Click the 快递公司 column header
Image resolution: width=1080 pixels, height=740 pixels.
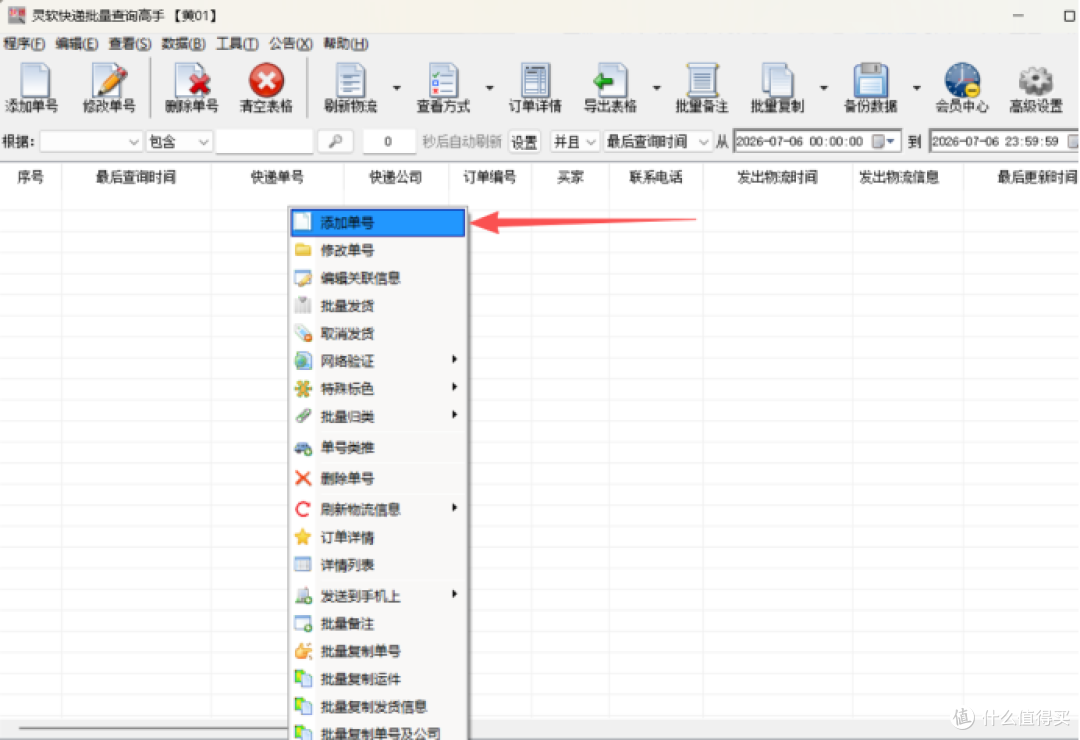tap(395, 177)
